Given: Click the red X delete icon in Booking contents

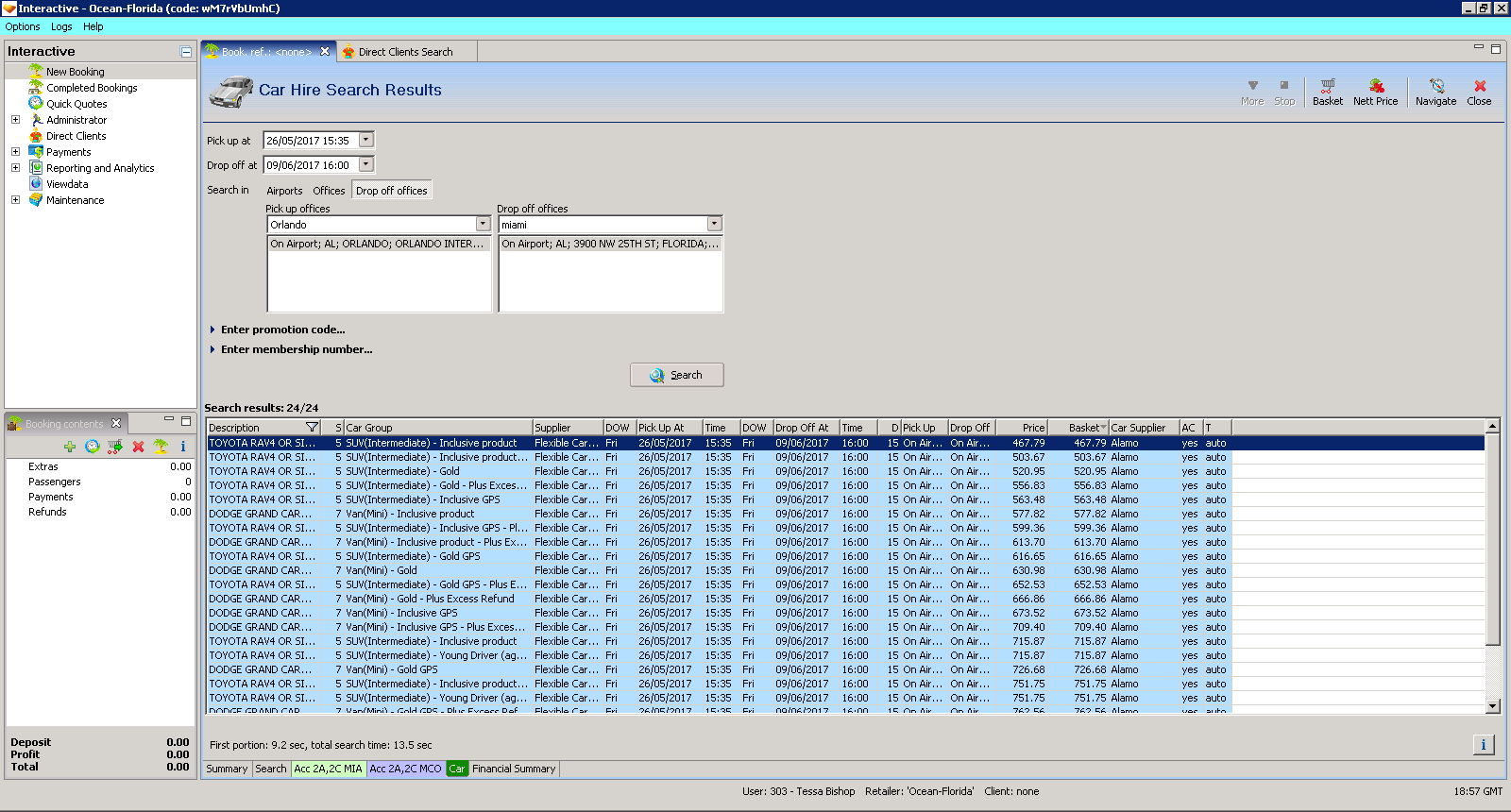Looking at the screenshot, I should (138, 447).
